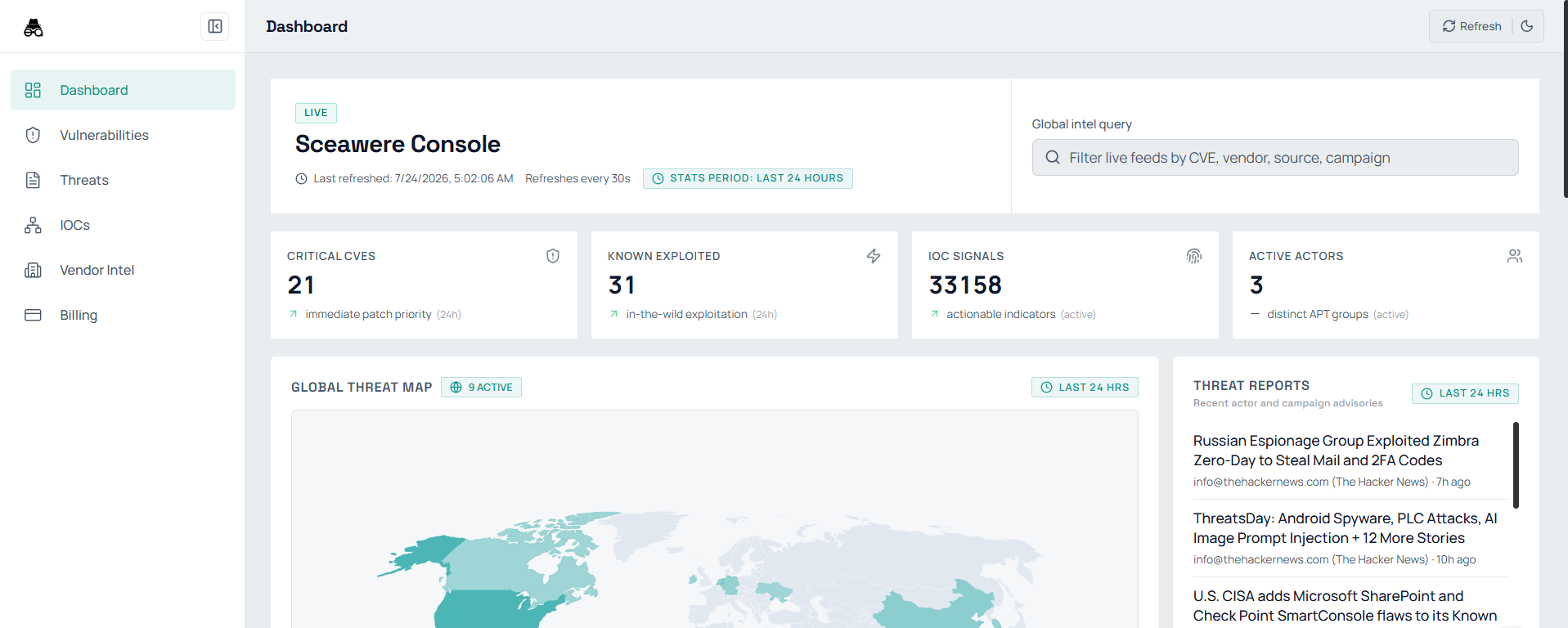
Task: Click the Last 24 Hrs badge in Threat Reports
Action: tap(1465, 393)
